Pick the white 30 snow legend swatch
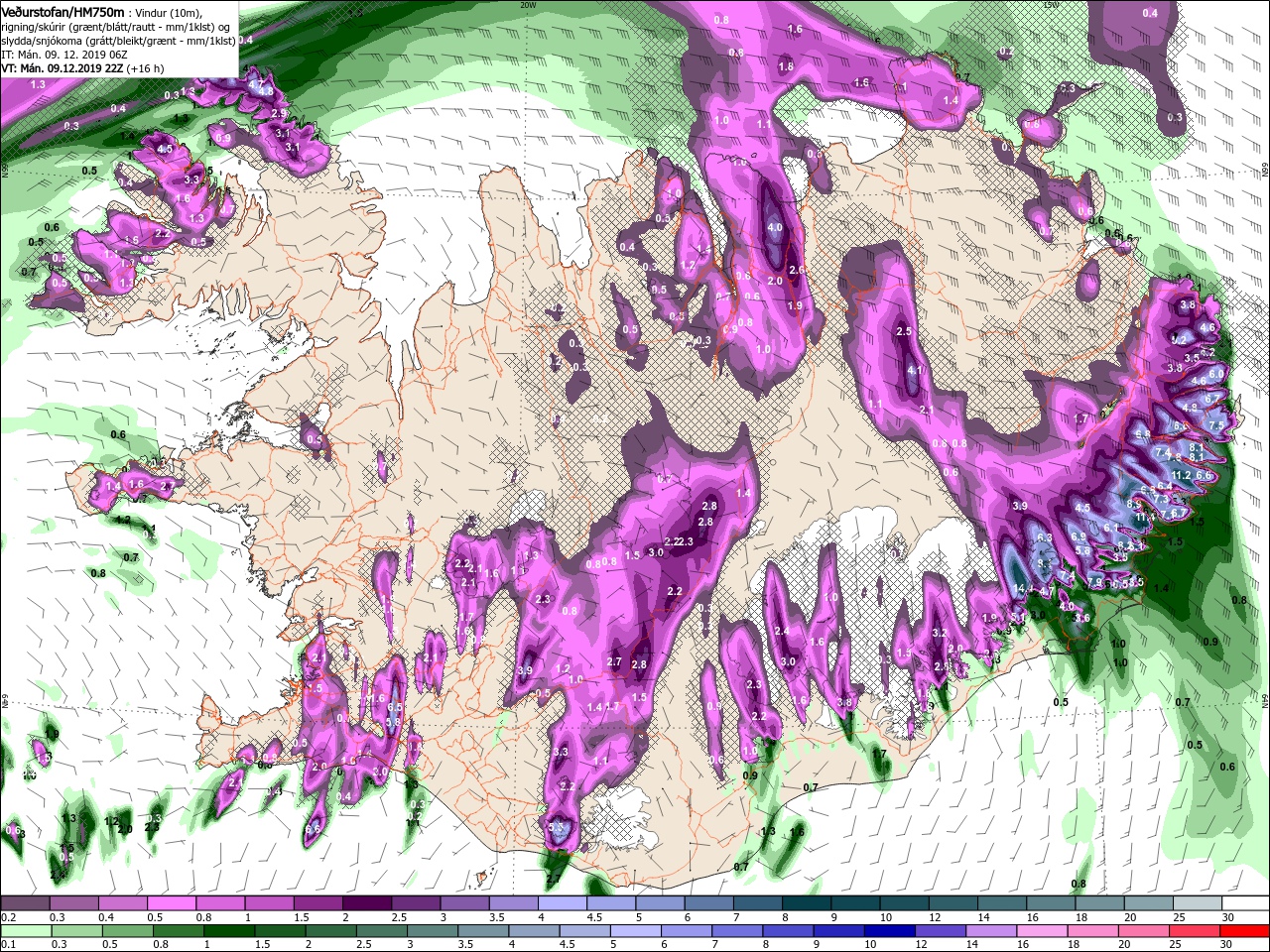Viewport: 1270px width, 952px height. (1245, 903)
